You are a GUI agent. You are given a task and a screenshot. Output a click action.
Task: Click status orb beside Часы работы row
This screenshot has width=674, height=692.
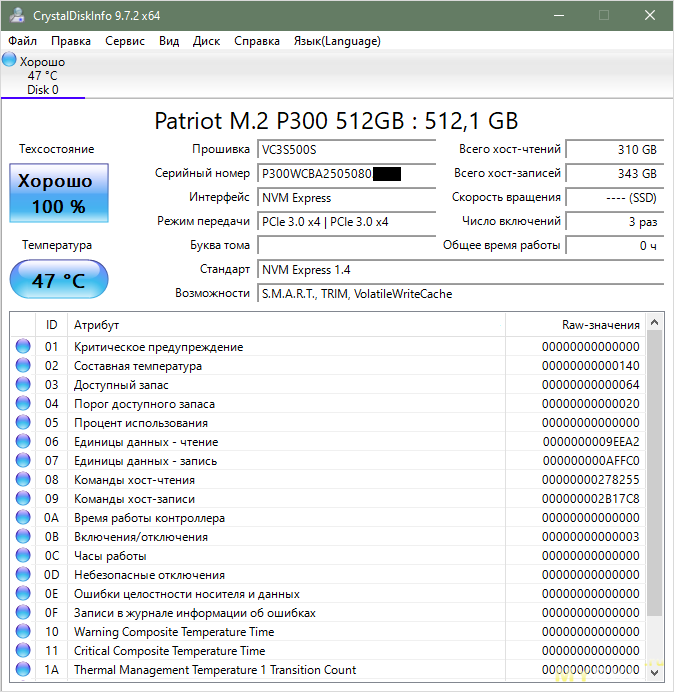[x=23, y=556]
